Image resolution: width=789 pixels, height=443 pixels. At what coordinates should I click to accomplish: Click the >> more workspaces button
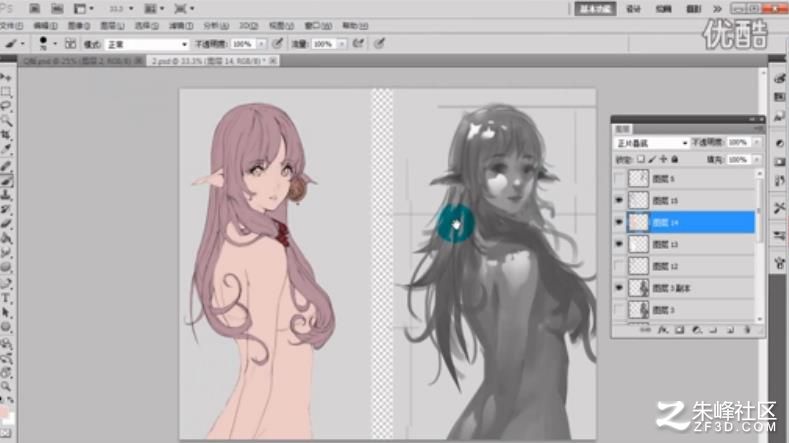[717, 9]
